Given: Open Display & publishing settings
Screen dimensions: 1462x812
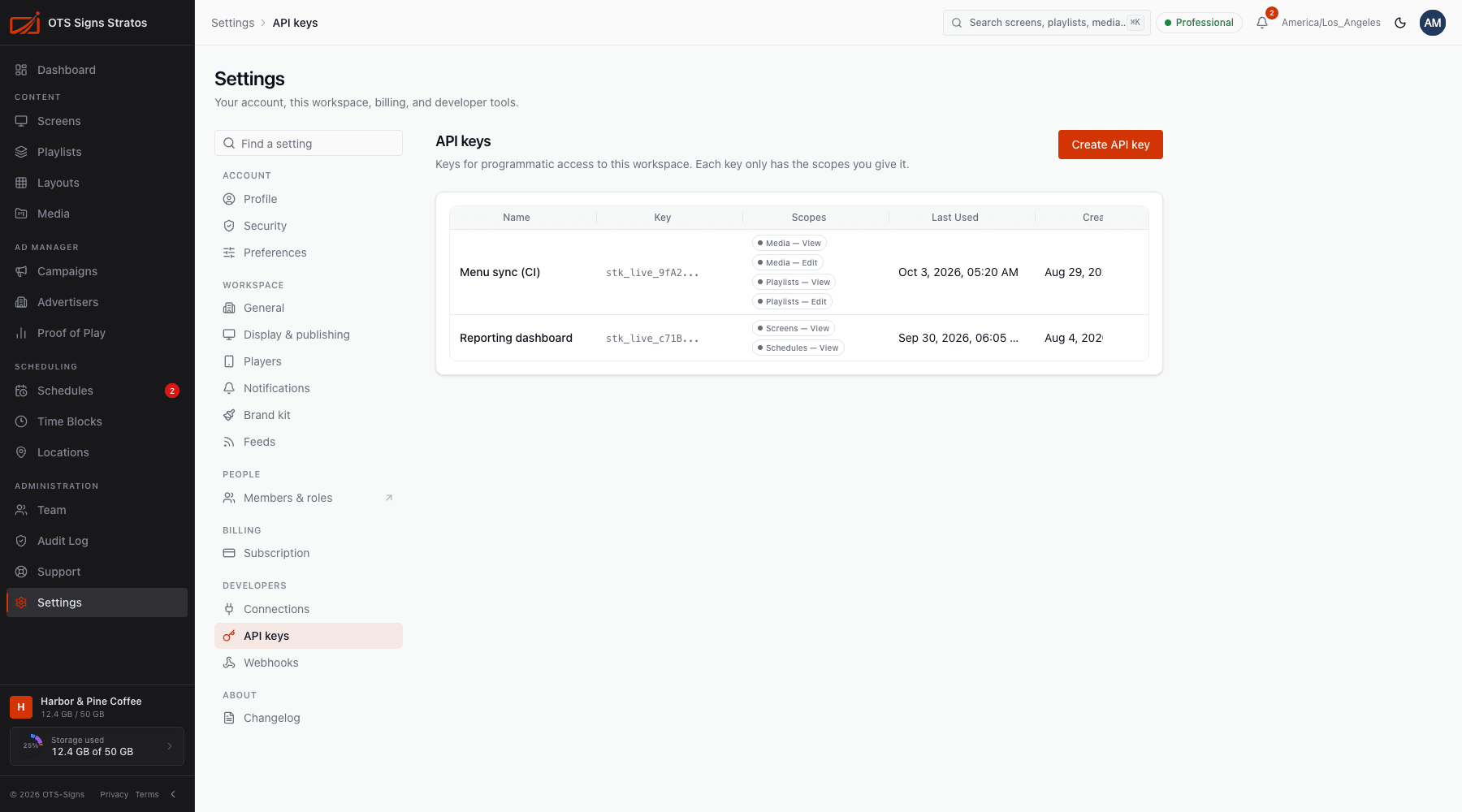Looking at the screenshot, I should click(309, 335).
